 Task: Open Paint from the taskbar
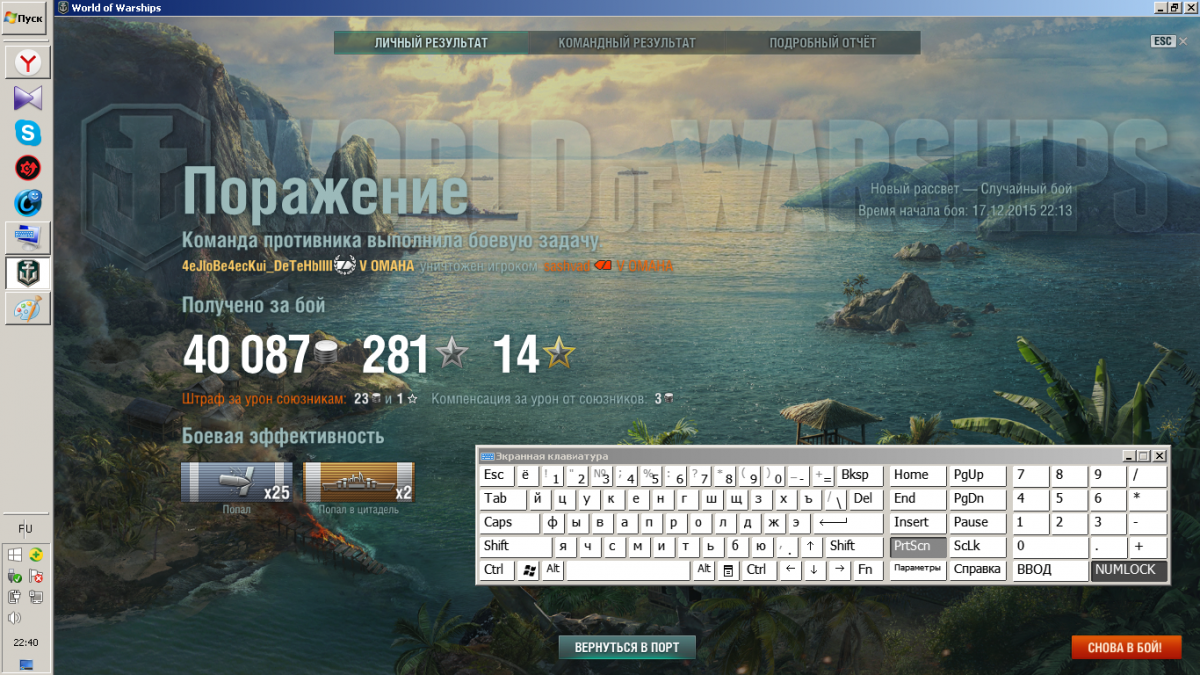(x=27, y=308)
